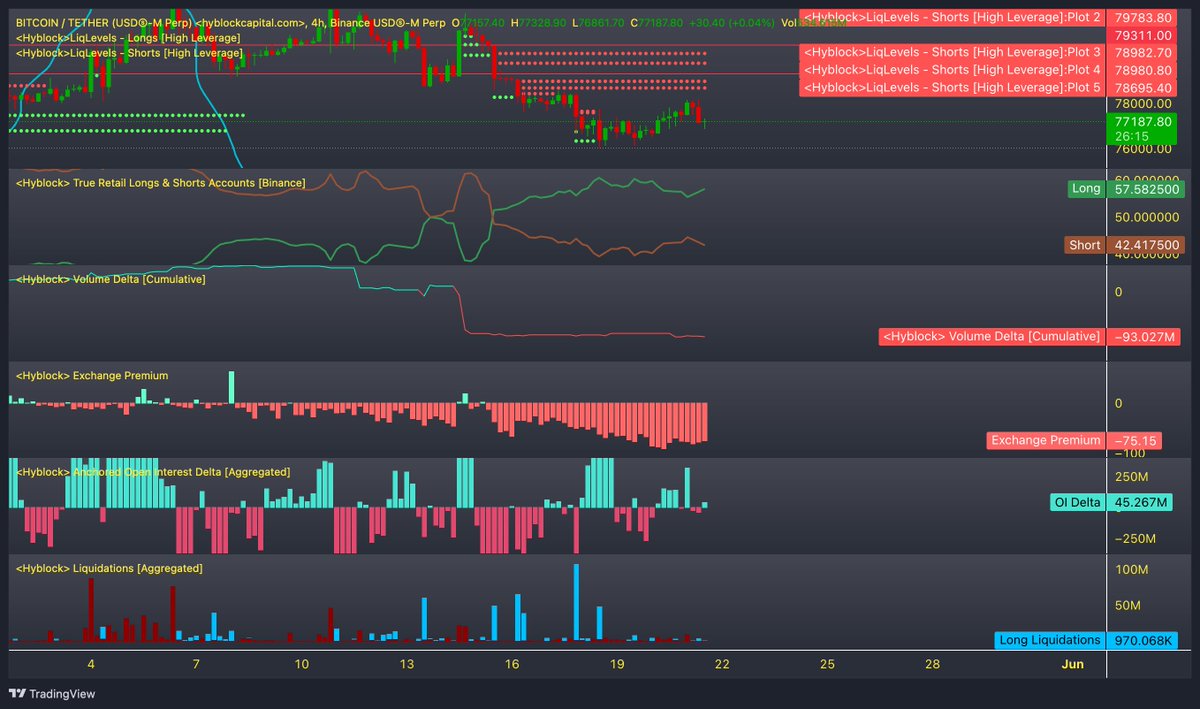This screenshot has width=1200, height=709.
Task: Click date 22 on the time axis
Action: pos(722,664)
